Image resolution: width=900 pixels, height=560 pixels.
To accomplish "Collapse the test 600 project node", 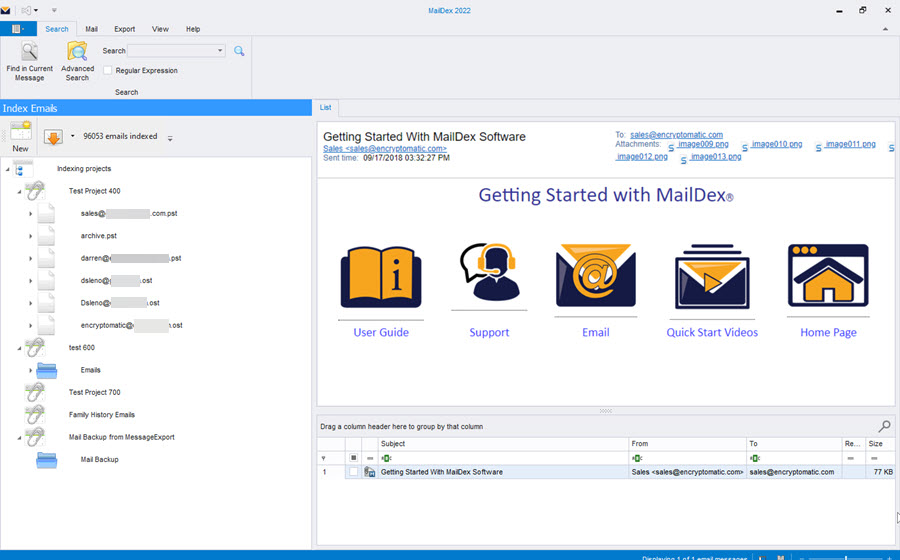I will [19, 348].
